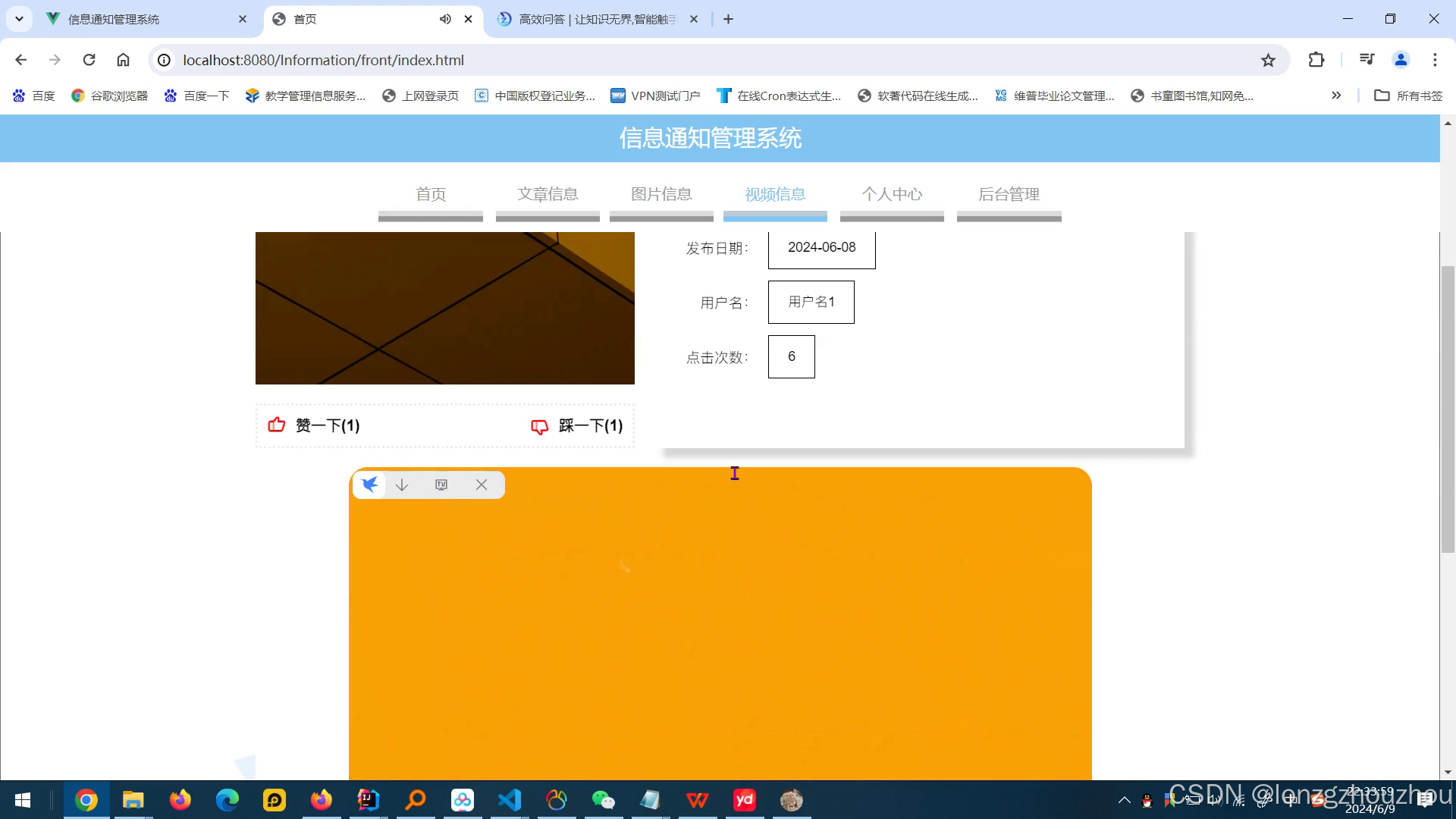Go to 个人中心 page
Viewport: 1456px width, 819px height.
click(x=892, y=194)
